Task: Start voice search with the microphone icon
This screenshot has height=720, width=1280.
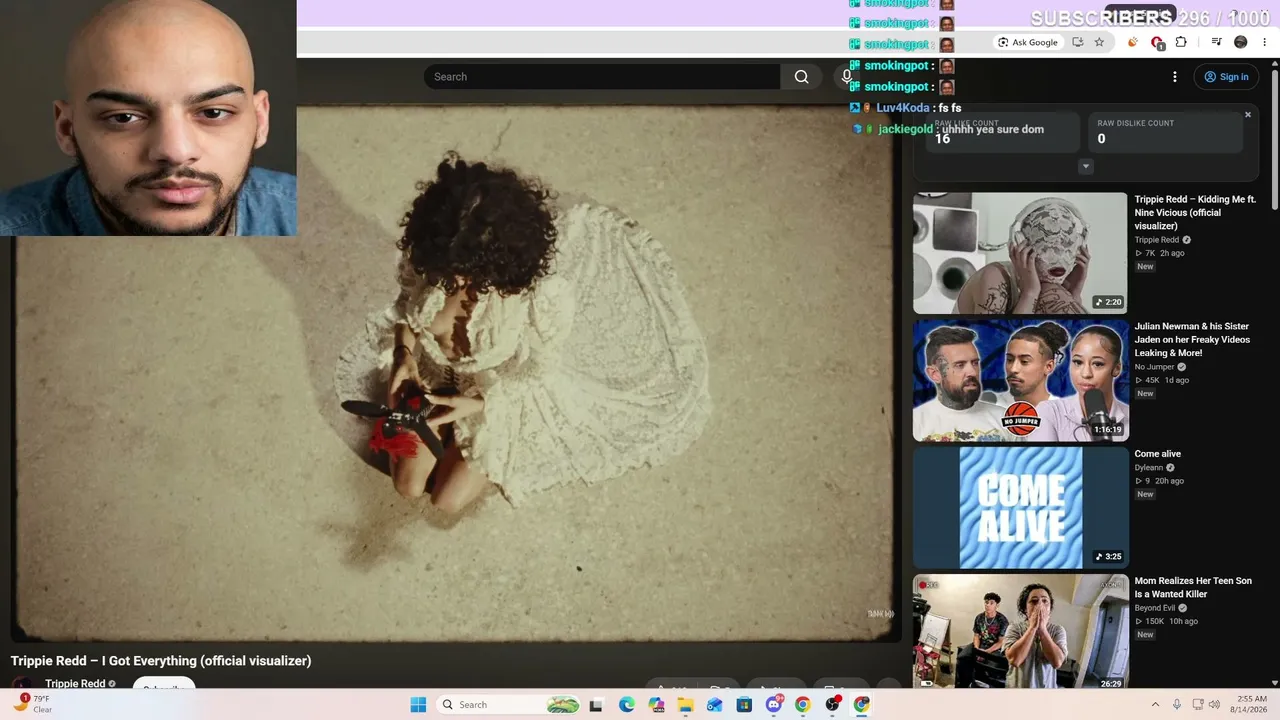Action: tap(846, 77)
